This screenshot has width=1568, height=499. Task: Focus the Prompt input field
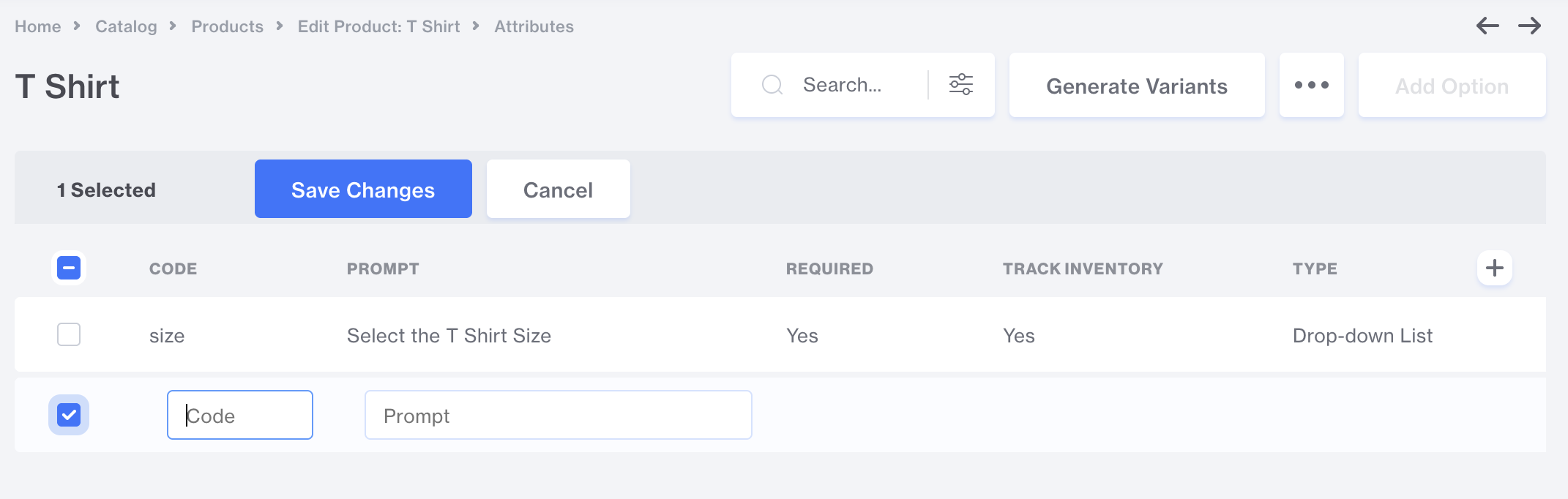click(x=559, y=415)
